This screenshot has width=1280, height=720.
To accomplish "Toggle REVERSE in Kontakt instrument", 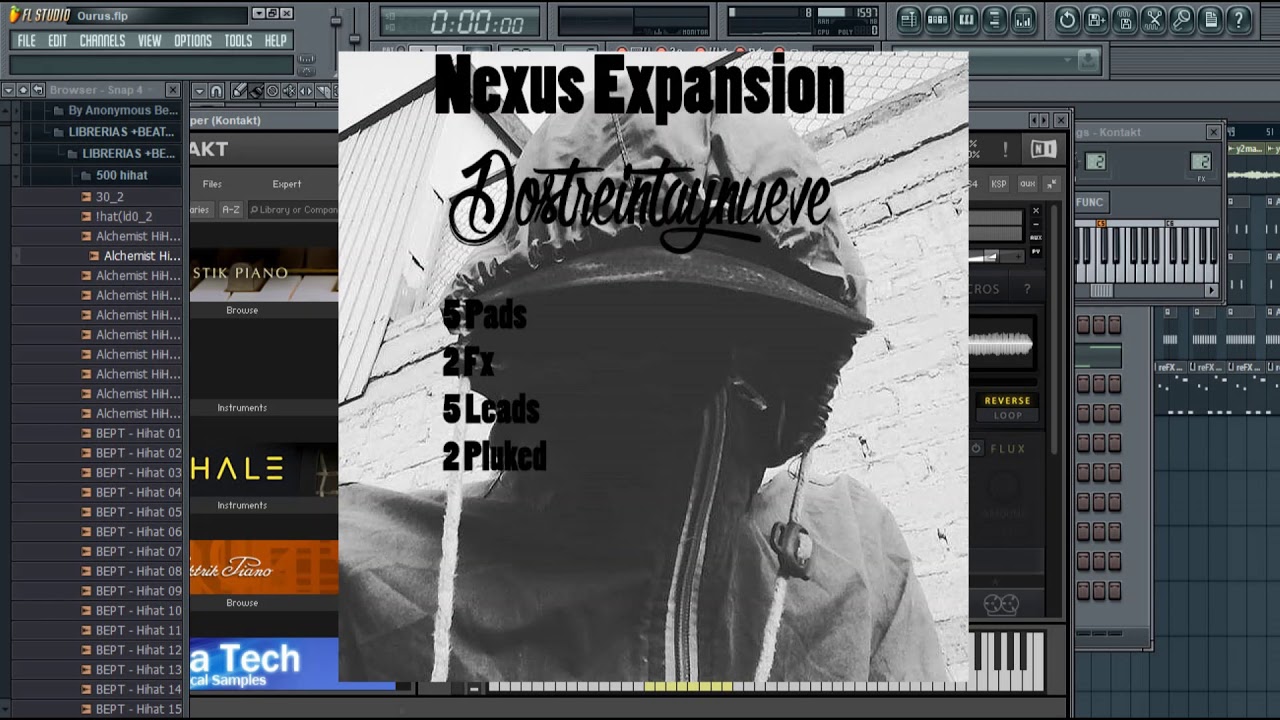I will [x=1007, y=400].
